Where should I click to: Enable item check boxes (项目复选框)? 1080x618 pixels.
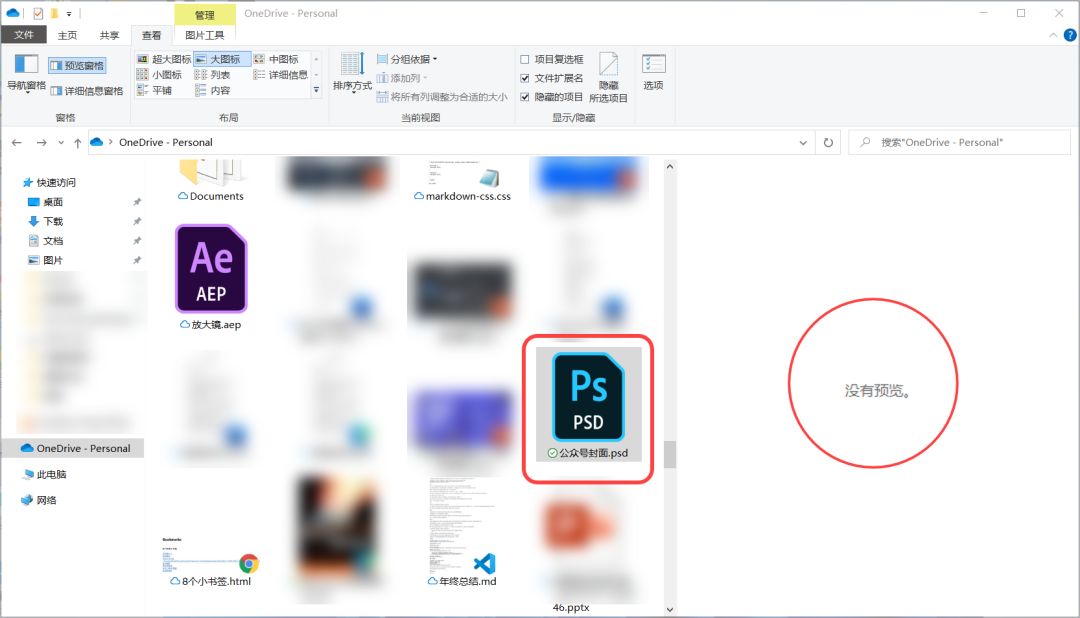pyautogui.click(x=552, y=59)
